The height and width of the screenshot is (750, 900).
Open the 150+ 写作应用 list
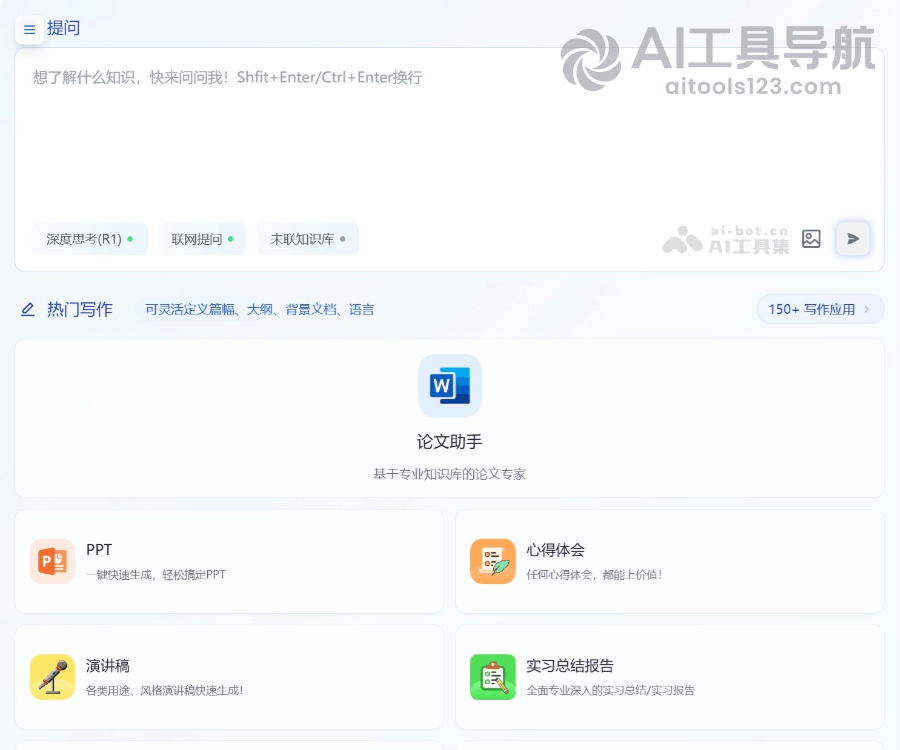point(820,309)
